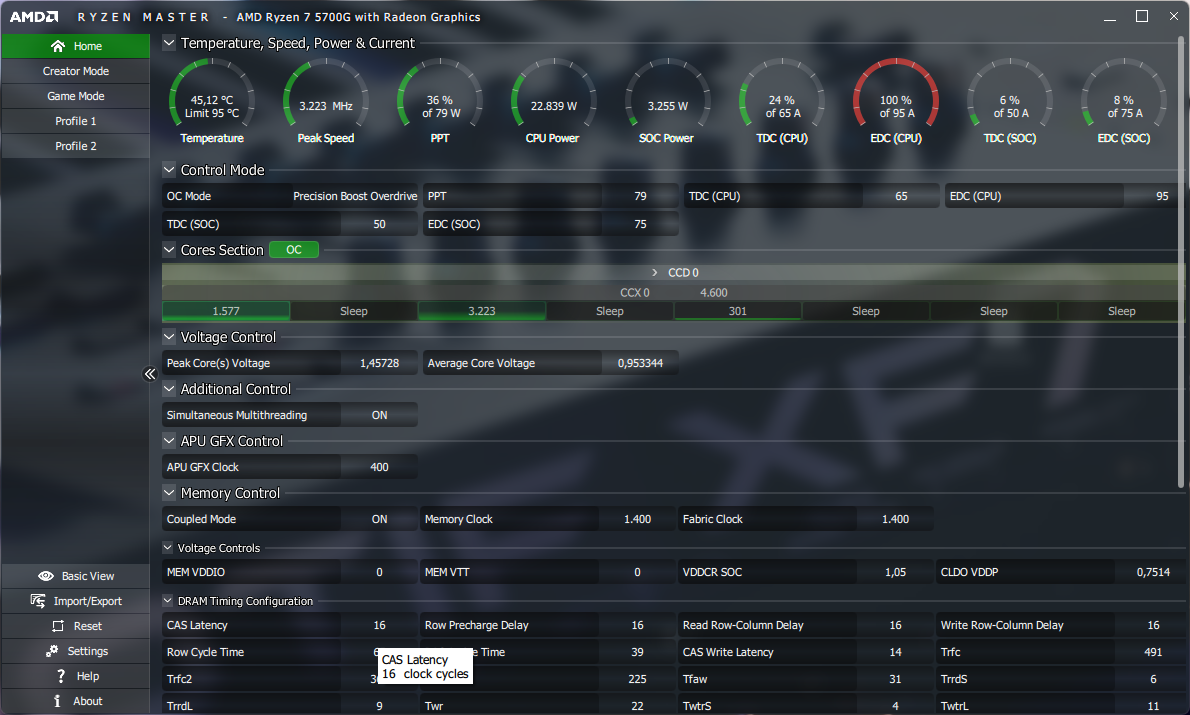Click core bar showing 1.577
The image size is (1190, 715).
click(x=226, y=311)
